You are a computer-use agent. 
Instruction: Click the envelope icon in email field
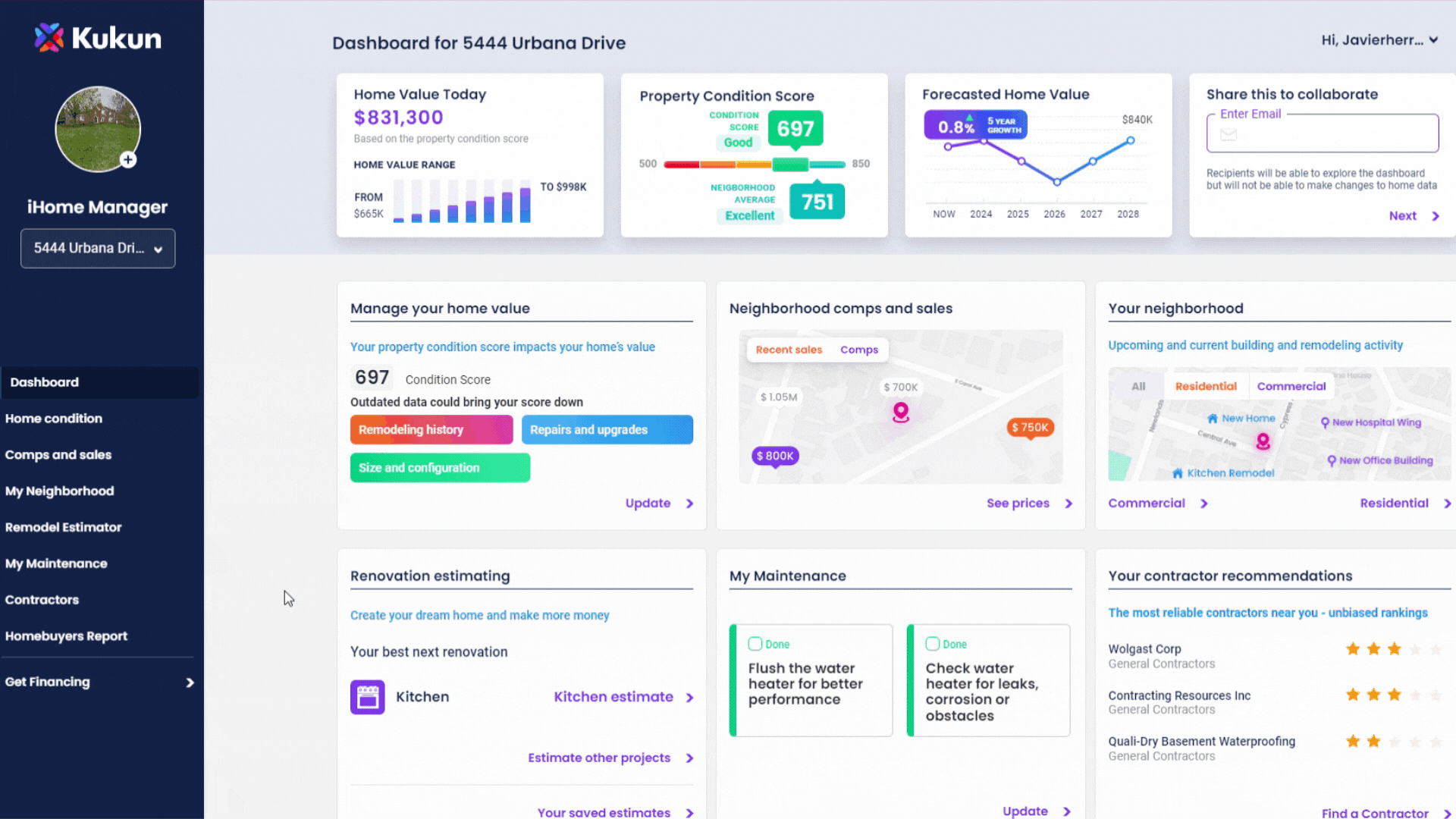click(x=1228, y=135)
